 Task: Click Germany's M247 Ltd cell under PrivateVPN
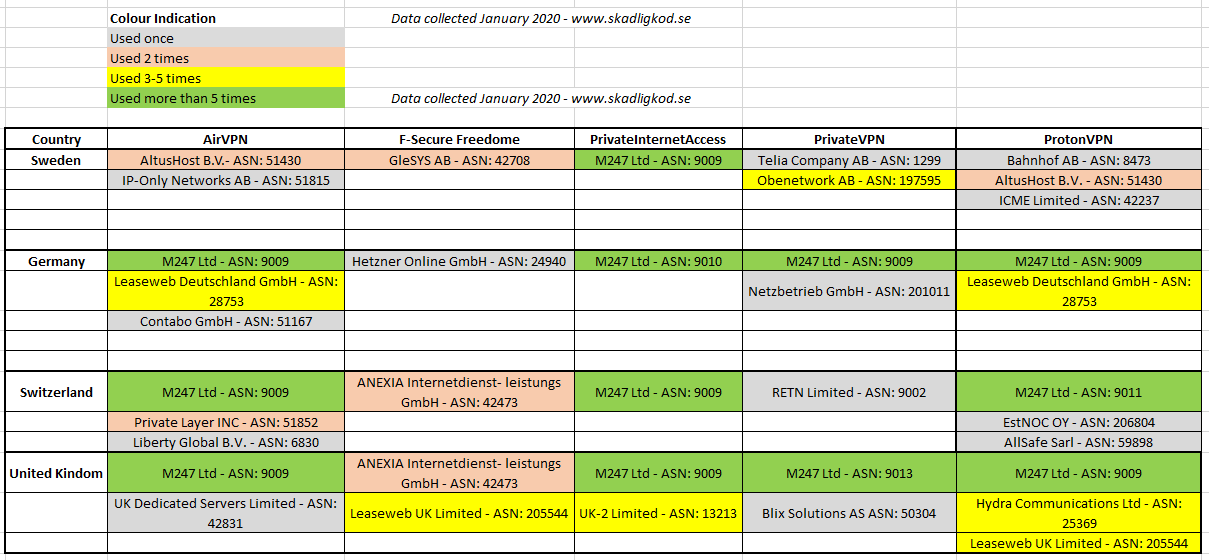click(x=849, y=261)
